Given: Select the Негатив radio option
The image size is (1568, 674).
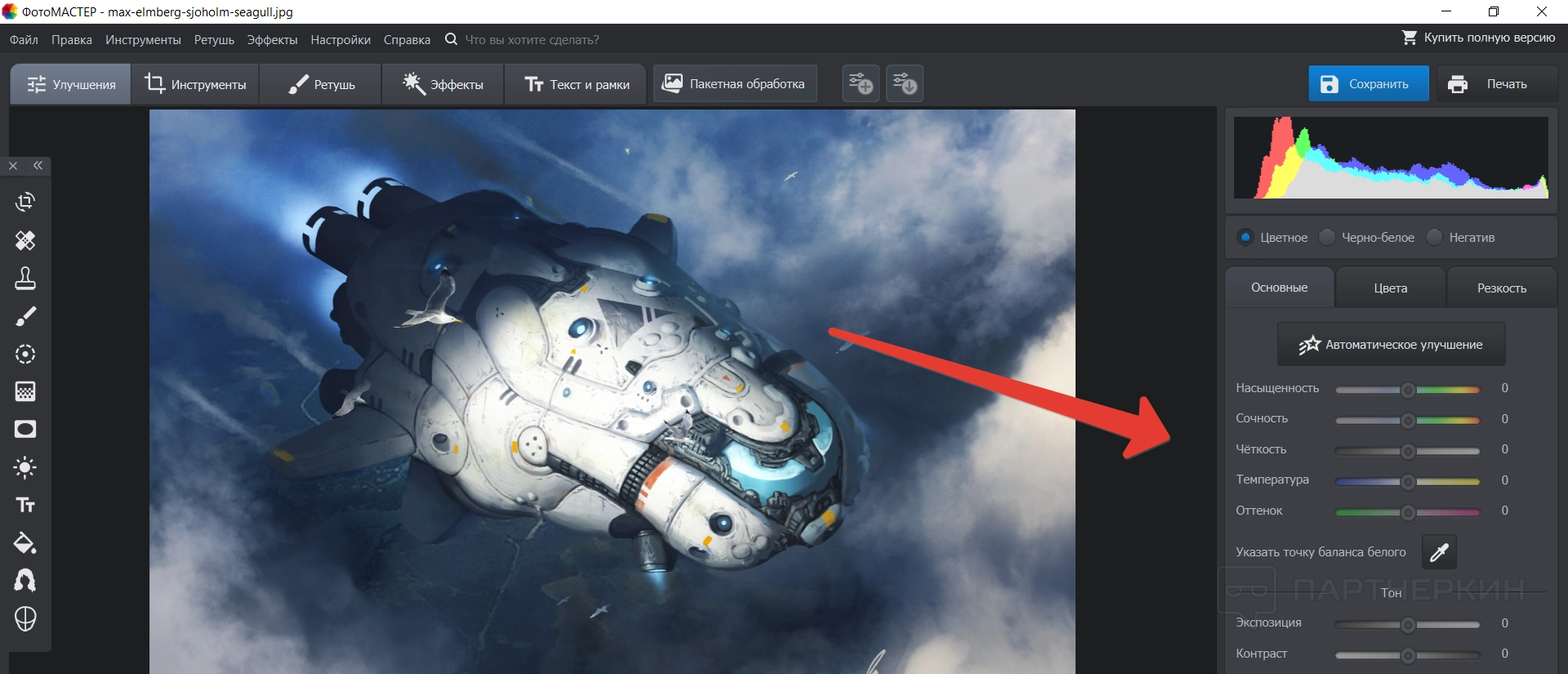Looking at the screenshot, I should (1434, 238).
